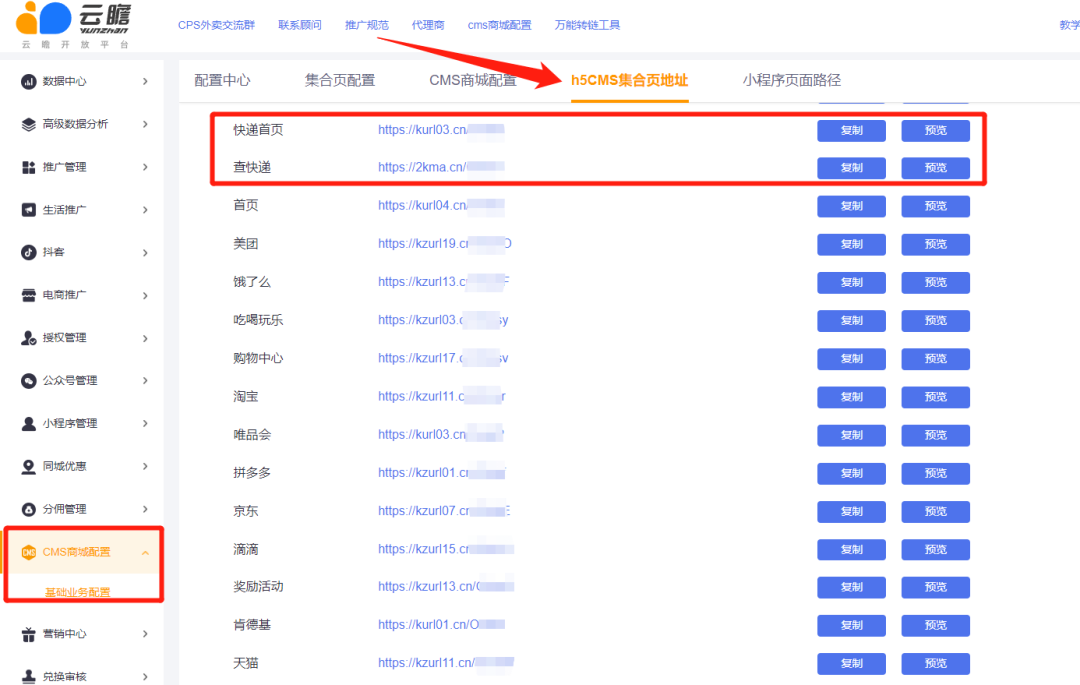Viewport: 1080px width, 685px height.
Task: Open the 美团 kzurl19 link
Action: (444, 244)
